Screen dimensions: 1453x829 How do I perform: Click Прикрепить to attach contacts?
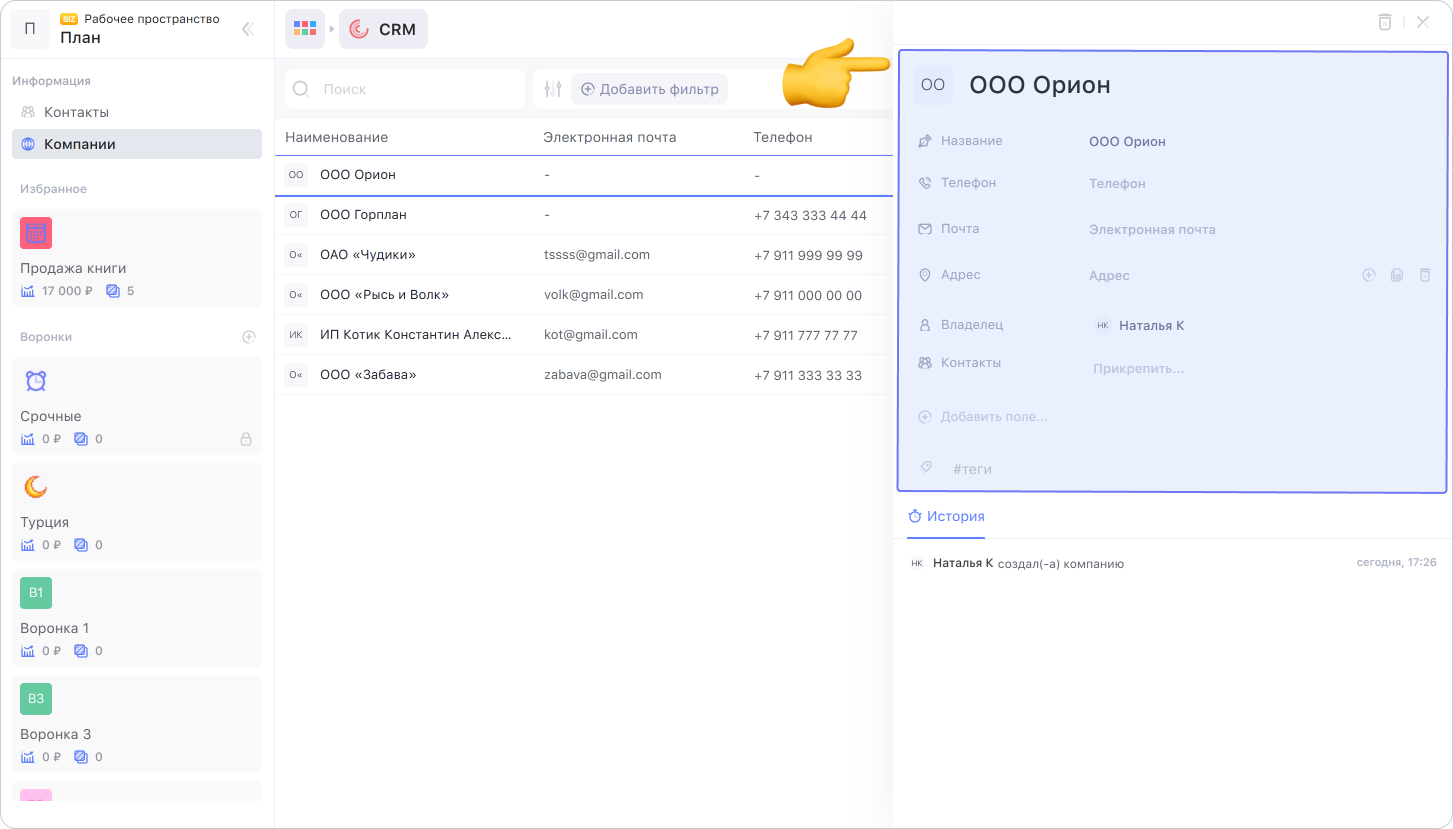(x=1138, y=369)
